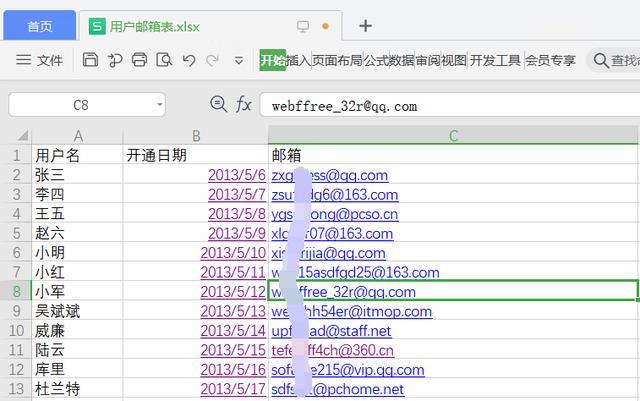Click the cell containing 小军
The width and height of the screenshot is (640, 401).
coord(78,291)
